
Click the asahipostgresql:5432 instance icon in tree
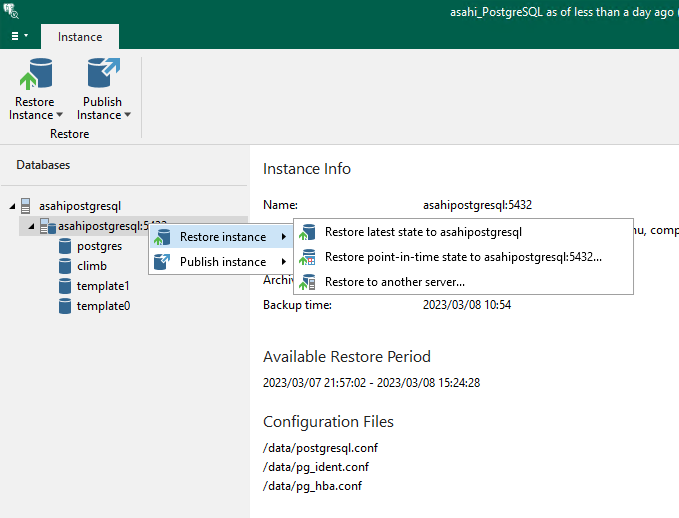coord(48,226)
